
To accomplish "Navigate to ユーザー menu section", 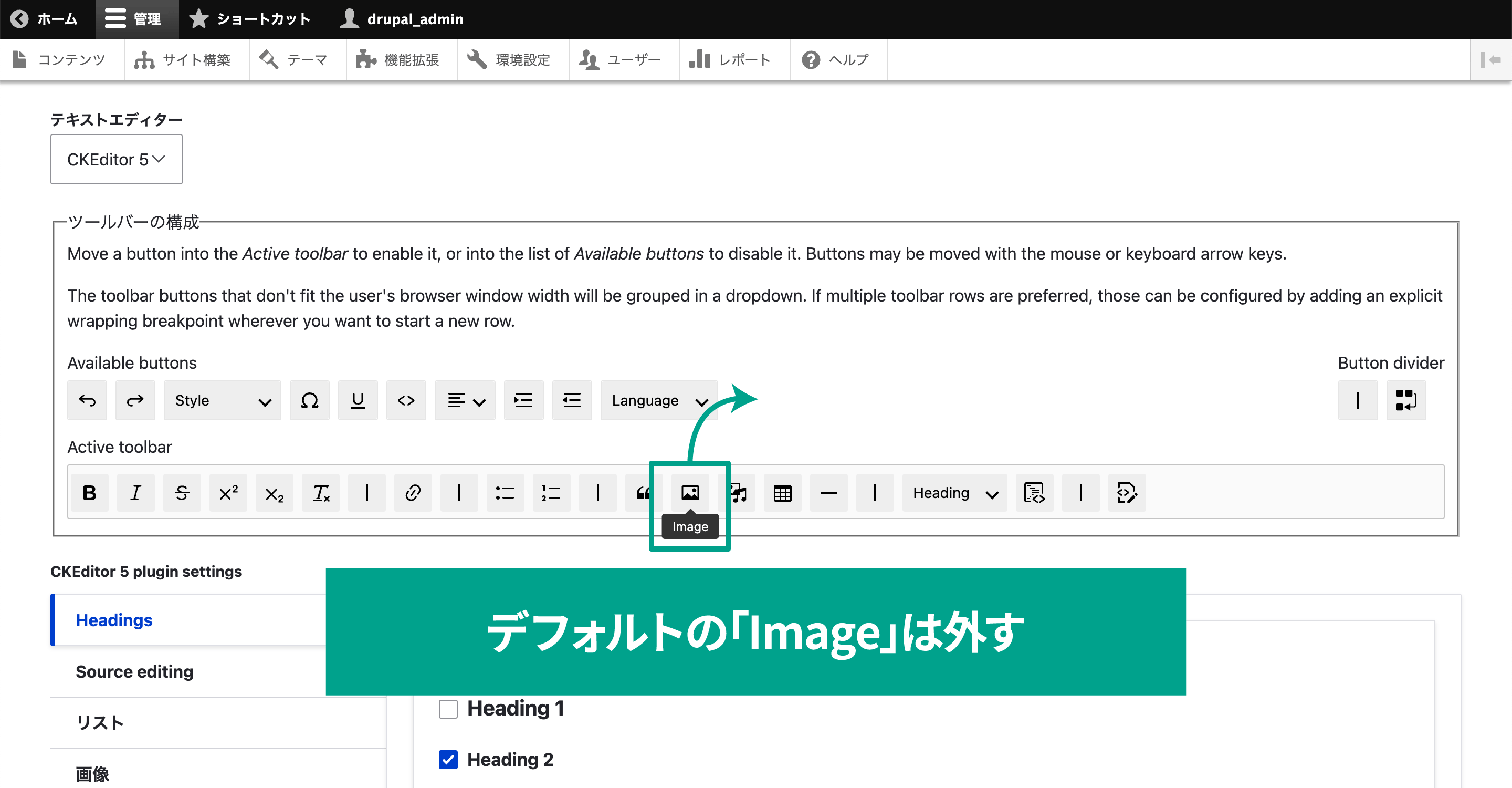I will pyautogui.click(x=635, y=58).
